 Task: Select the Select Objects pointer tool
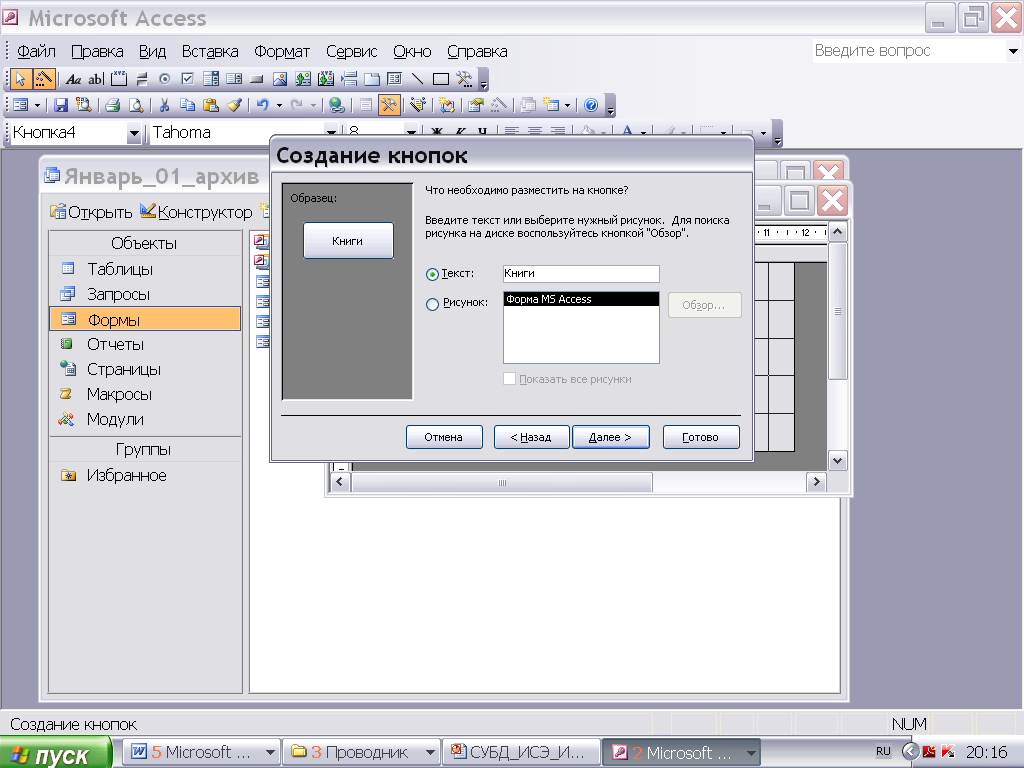(x=20, y=79)
